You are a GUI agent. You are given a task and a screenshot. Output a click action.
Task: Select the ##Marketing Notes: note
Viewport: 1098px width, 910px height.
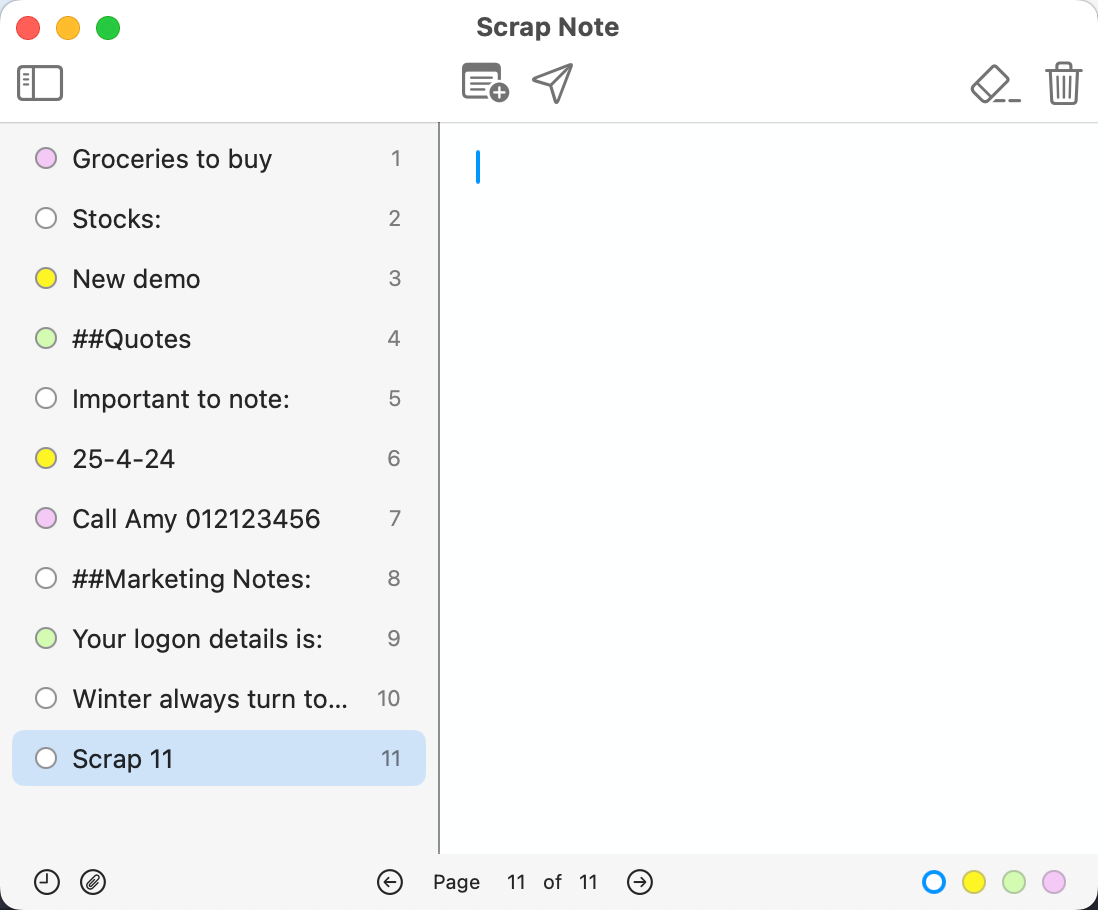(x=191, y=579)
